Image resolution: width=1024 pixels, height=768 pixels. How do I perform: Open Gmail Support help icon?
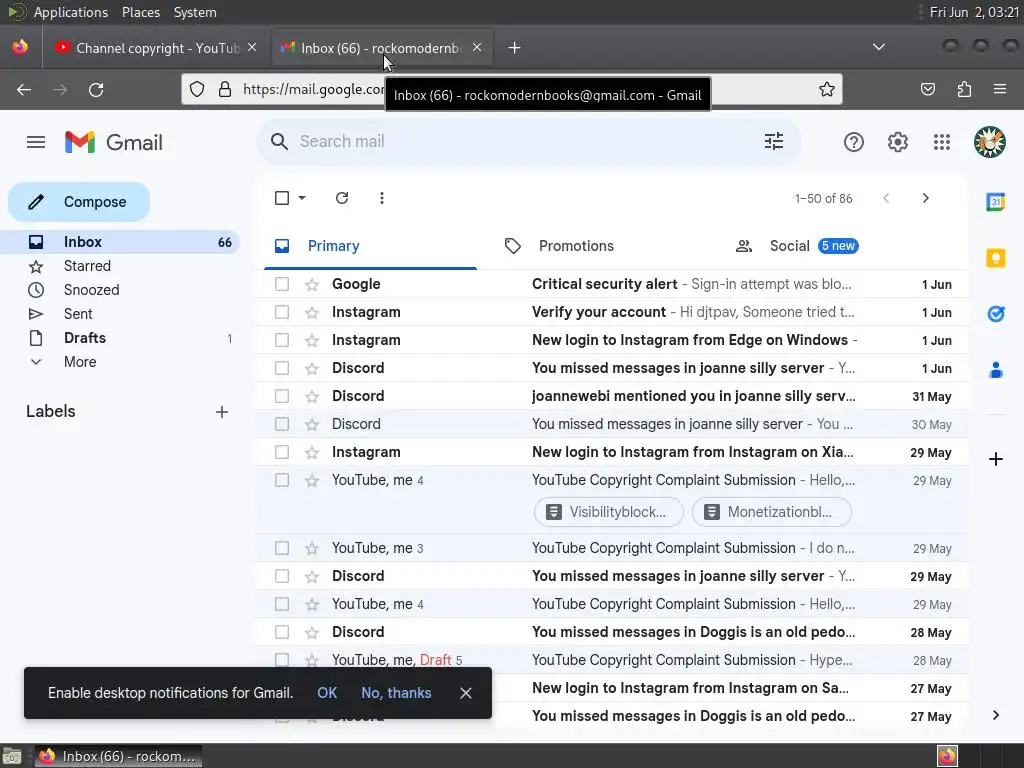854,142
